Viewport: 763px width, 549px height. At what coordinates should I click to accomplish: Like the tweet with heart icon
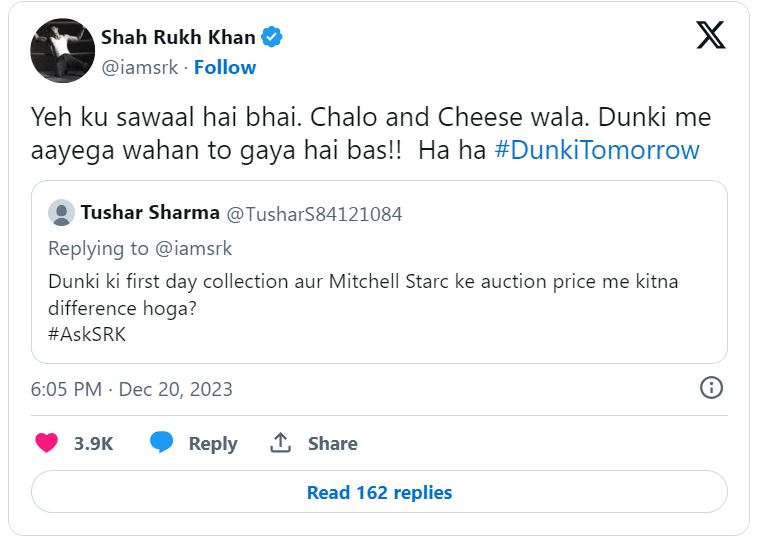pos(46,443)
